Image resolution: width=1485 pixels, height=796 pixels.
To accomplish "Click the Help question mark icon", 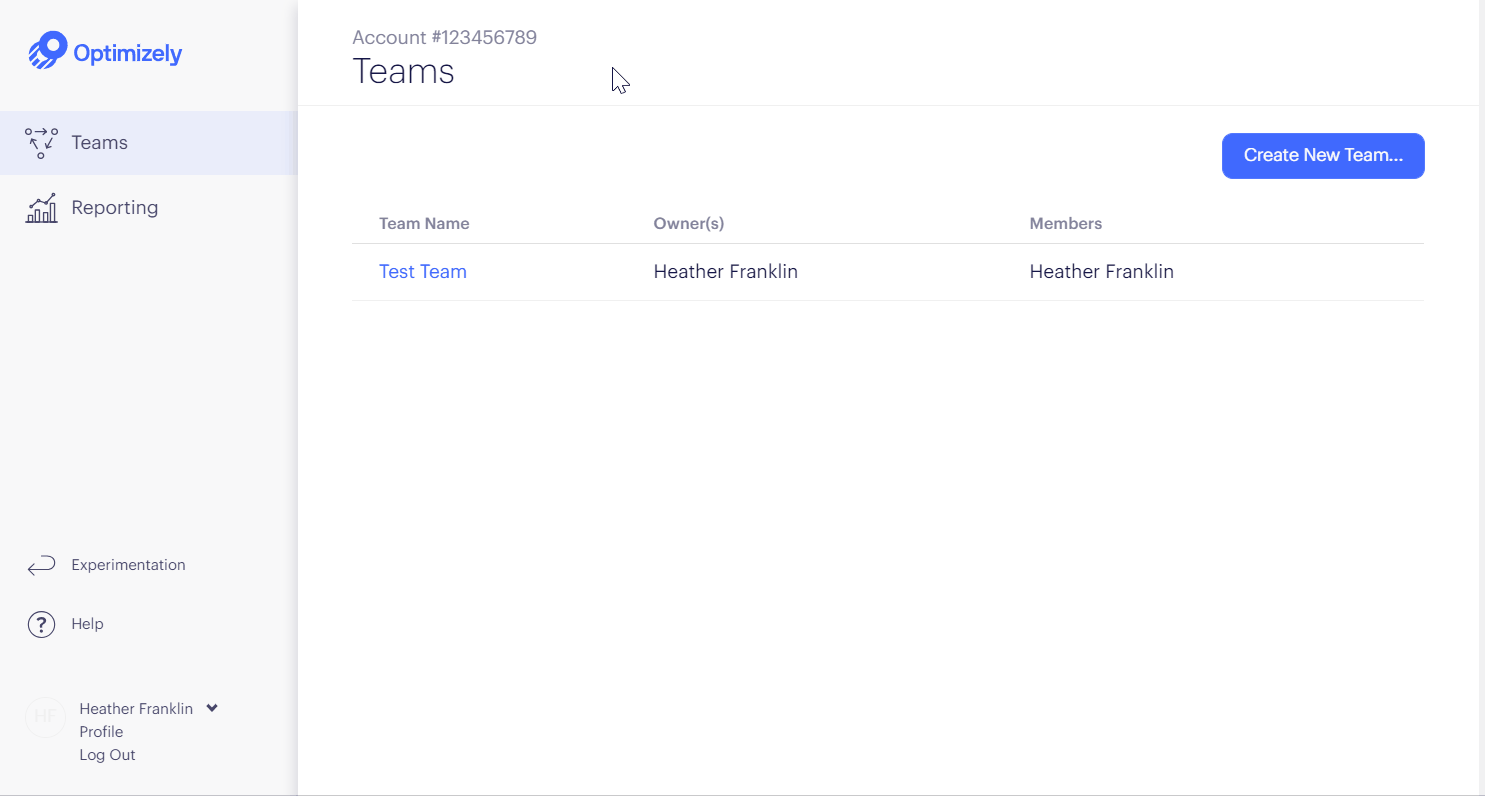I will pyautogui.click(x=41, y=625).
